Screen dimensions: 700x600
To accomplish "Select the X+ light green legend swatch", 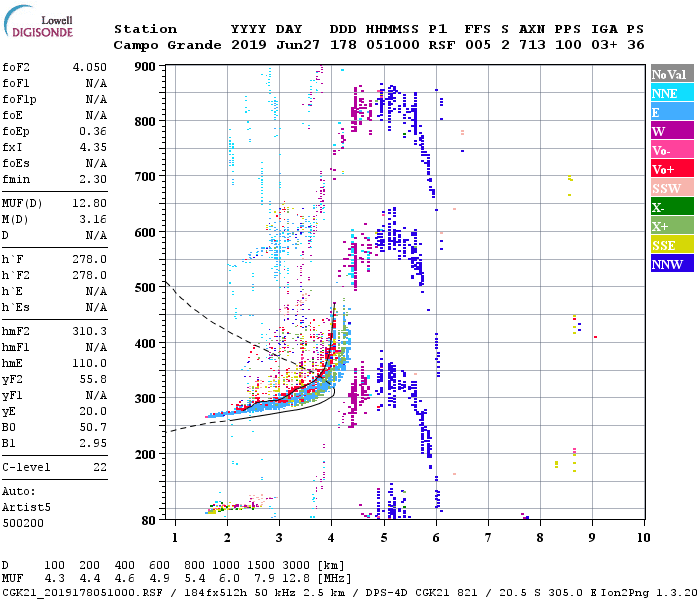I will click(x=672, y=226).
